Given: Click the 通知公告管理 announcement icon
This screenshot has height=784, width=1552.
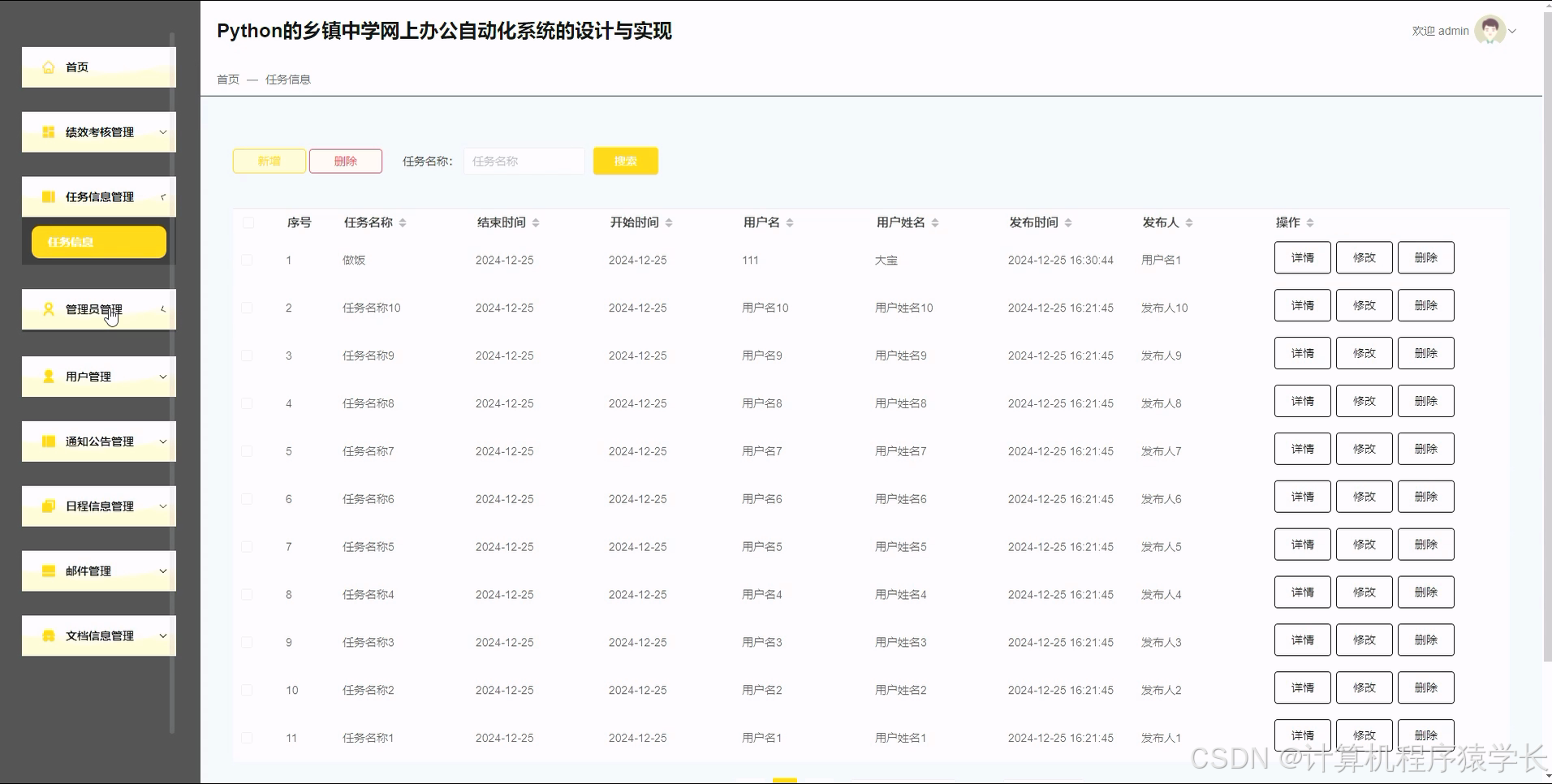Looking at the screenshot, I should pos(47,441).
